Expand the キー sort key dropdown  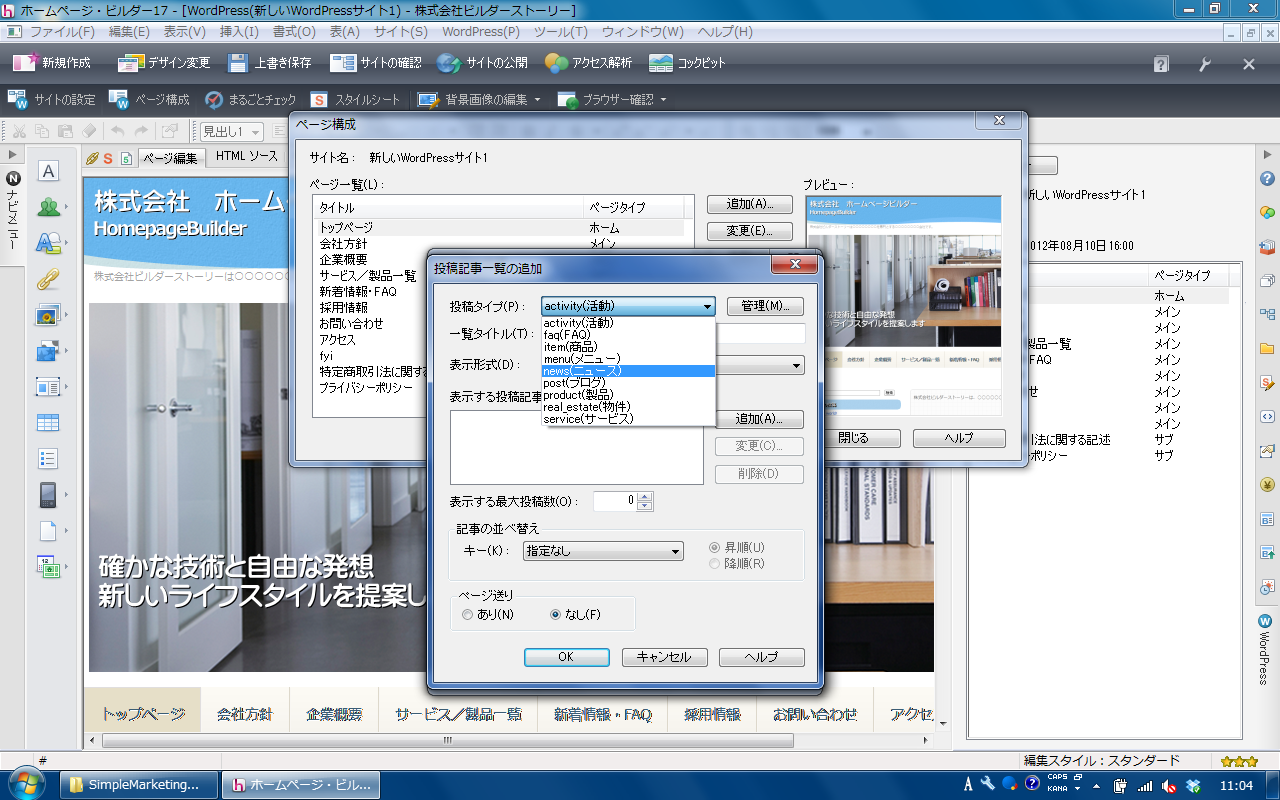(x=675, y=552)
